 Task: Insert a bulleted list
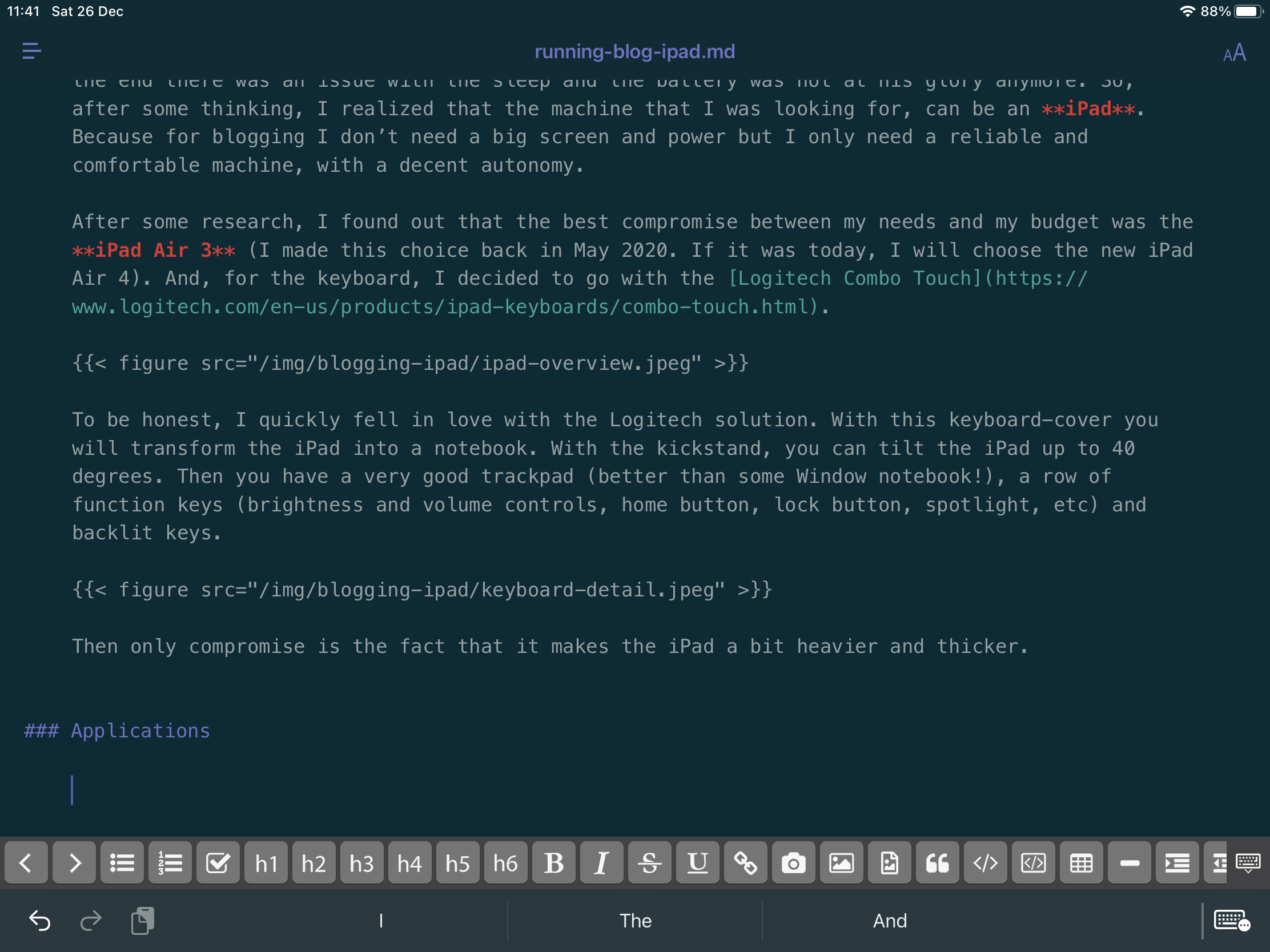[x=122, y=862]
